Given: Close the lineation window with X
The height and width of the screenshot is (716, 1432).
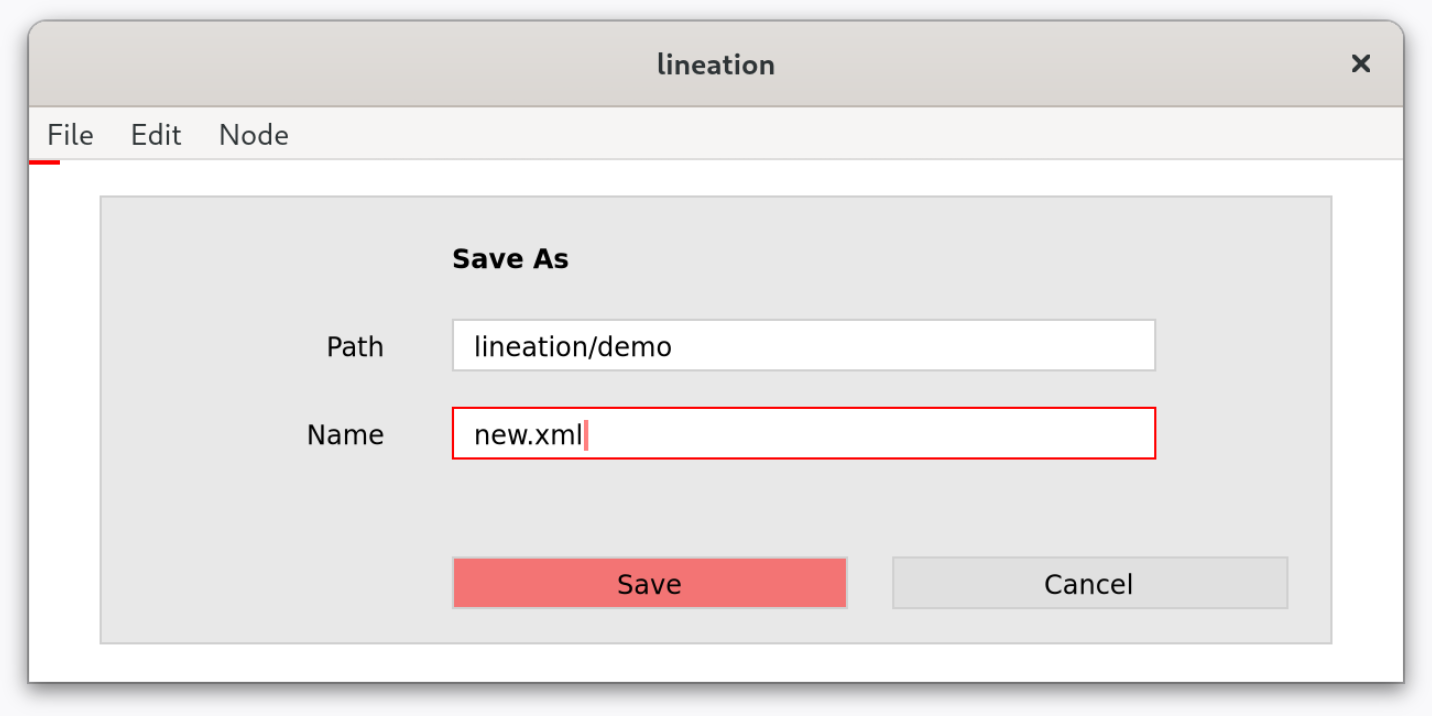Looking at the screenshot, I should [1361, 64].
